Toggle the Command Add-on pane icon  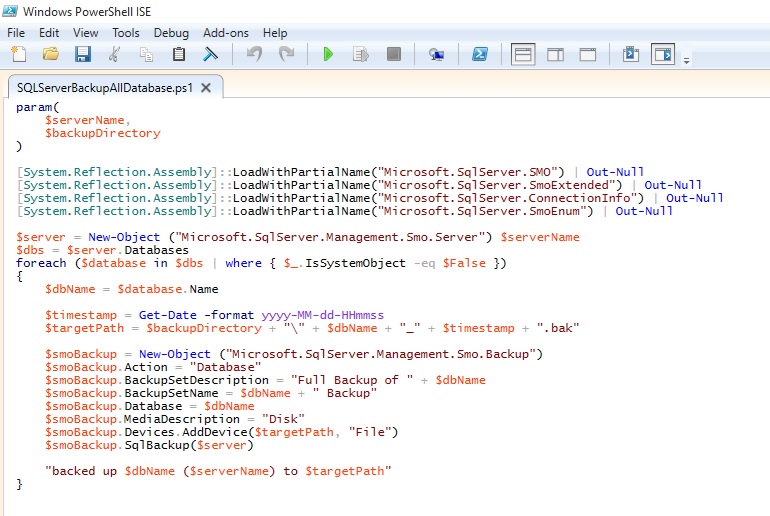pos(663,54)
